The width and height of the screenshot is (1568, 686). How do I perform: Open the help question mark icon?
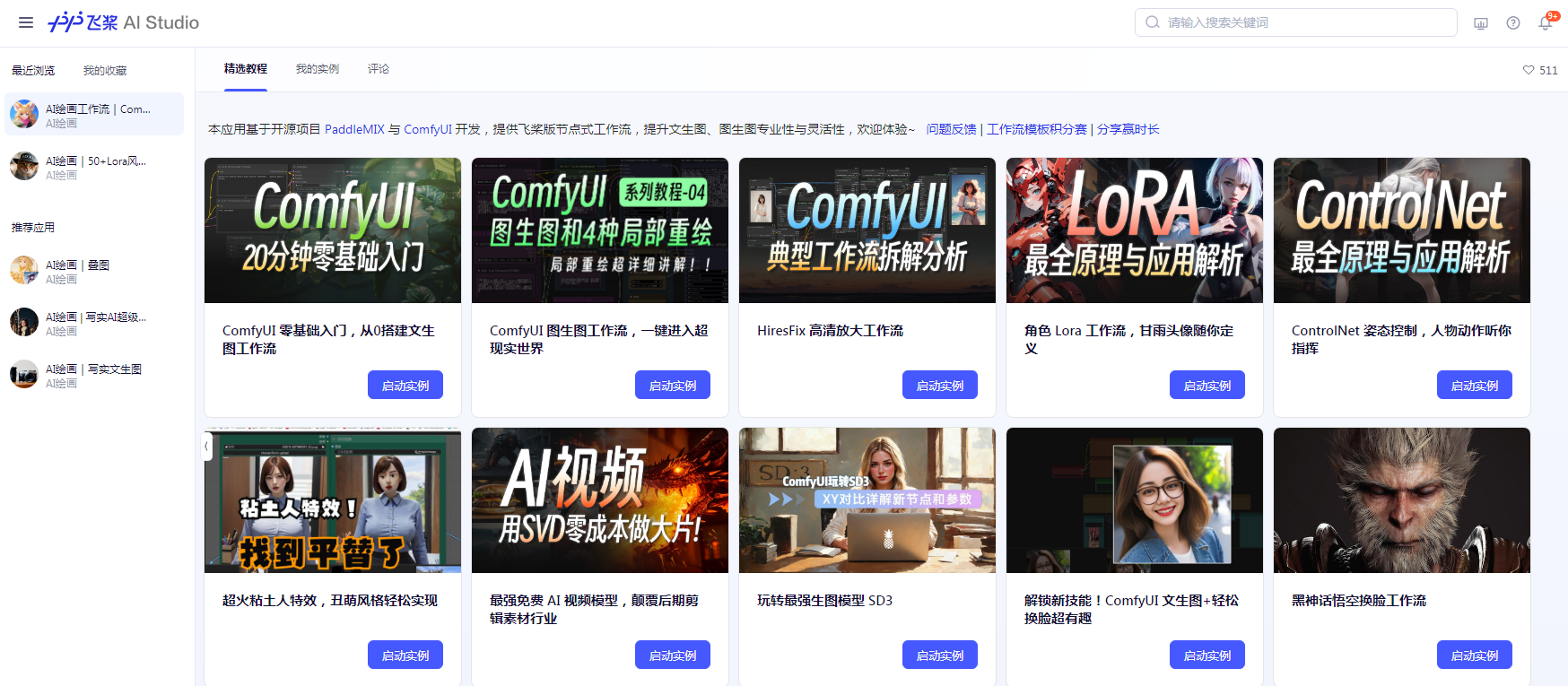click(1513, 23)
